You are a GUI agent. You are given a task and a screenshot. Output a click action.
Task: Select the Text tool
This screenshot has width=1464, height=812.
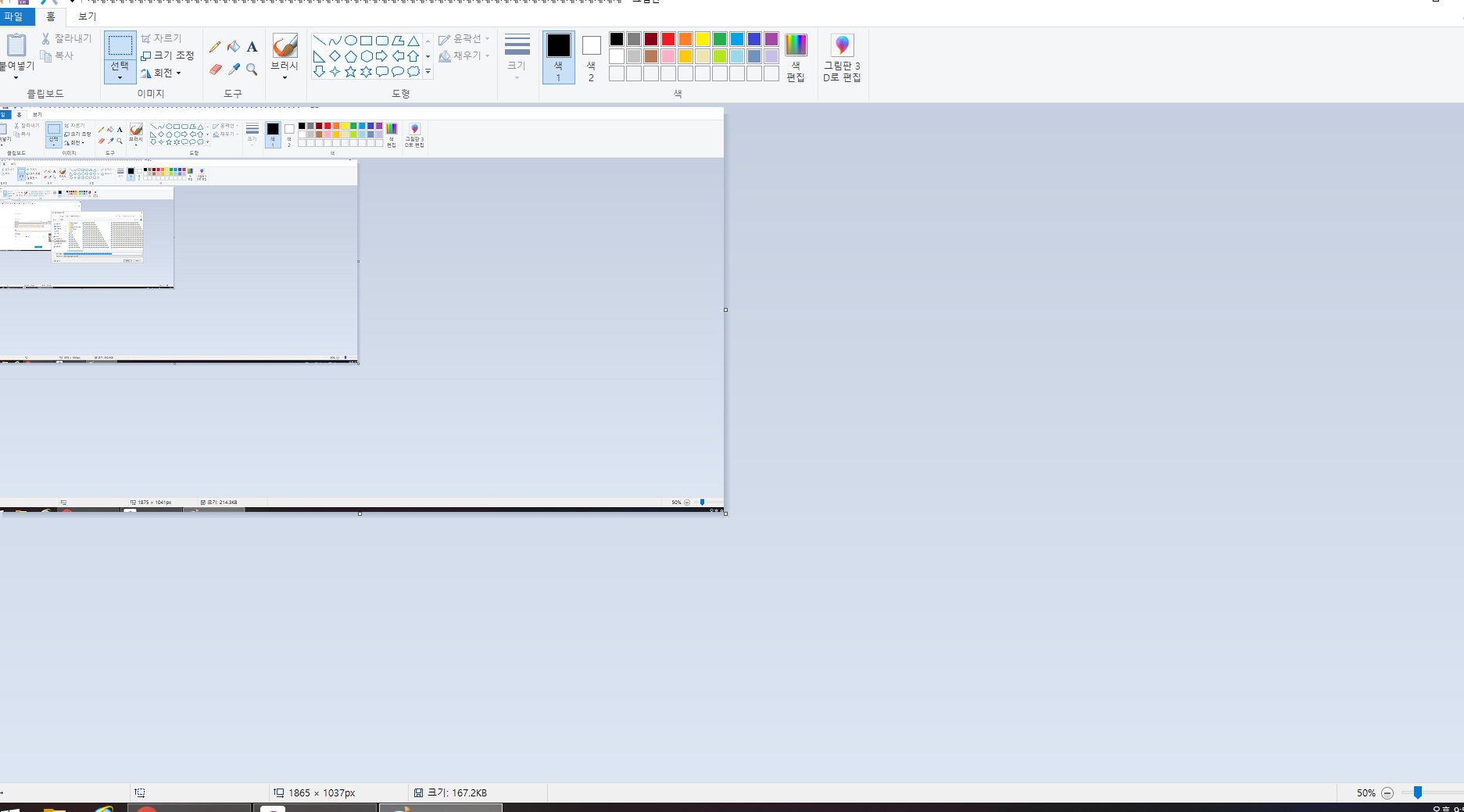click(x=252, y=47)
